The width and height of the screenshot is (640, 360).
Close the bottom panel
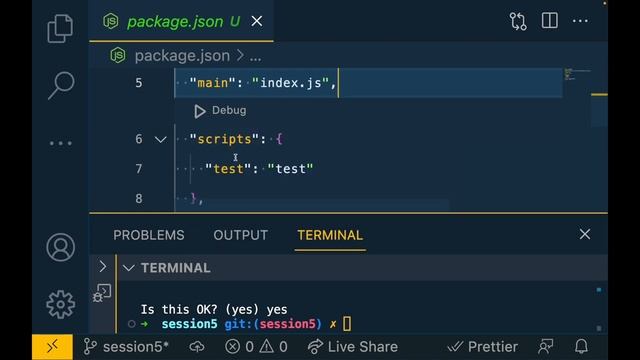(584, 234)
